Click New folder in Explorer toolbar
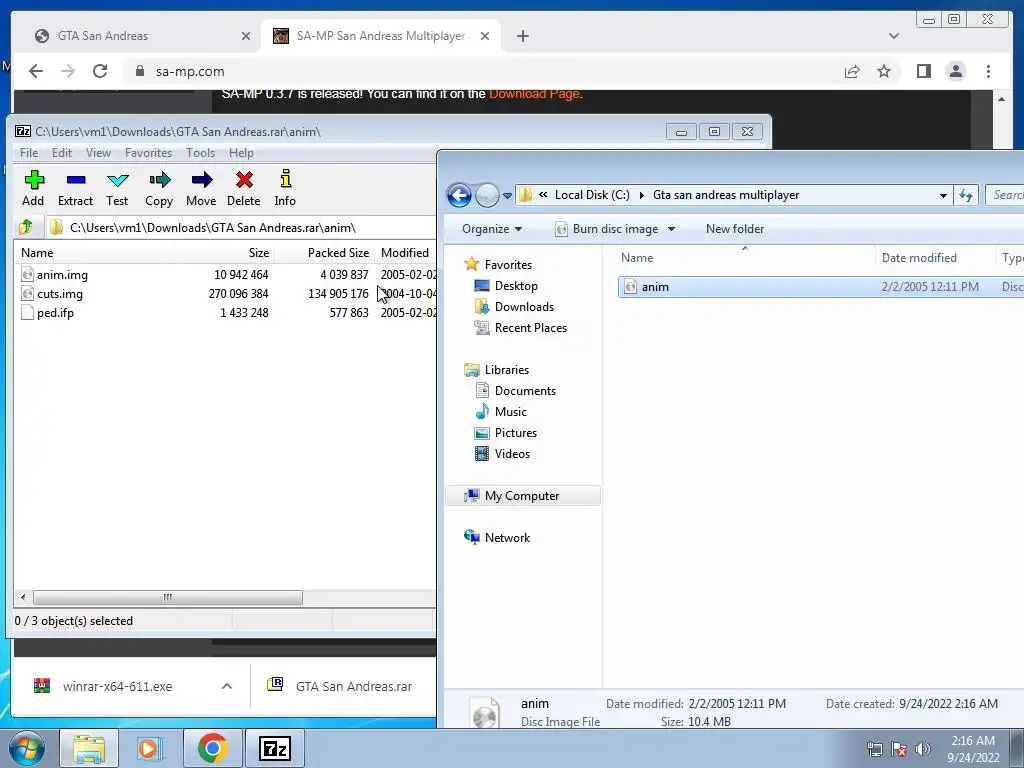Viewport: 1024px width, 768px height. point(735,229)
